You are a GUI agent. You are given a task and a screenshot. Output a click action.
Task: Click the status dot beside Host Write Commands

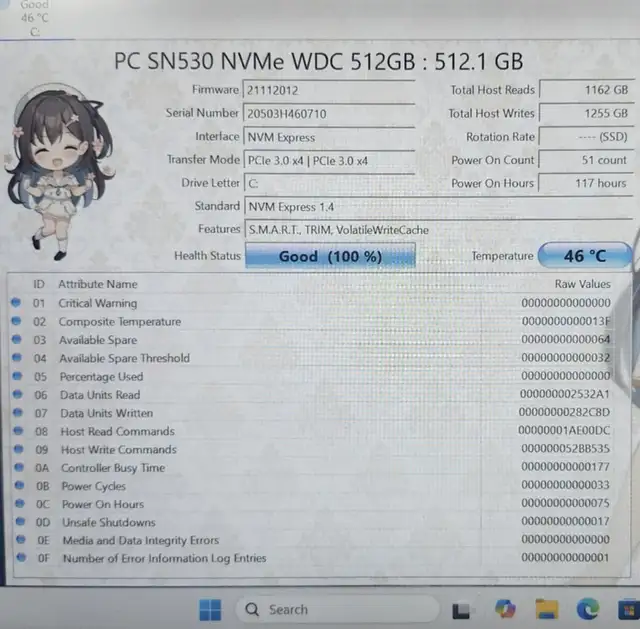click(x=19, y=449)
